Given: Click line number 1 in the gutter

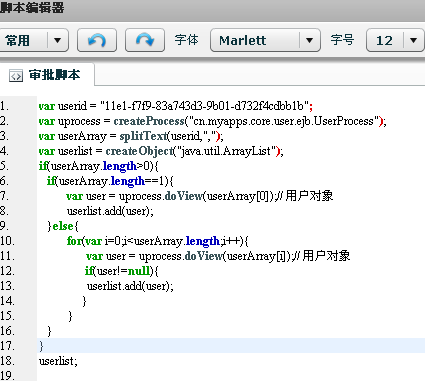Looking at the screenshot, I should pyautogui.click(x=4, y=106).
